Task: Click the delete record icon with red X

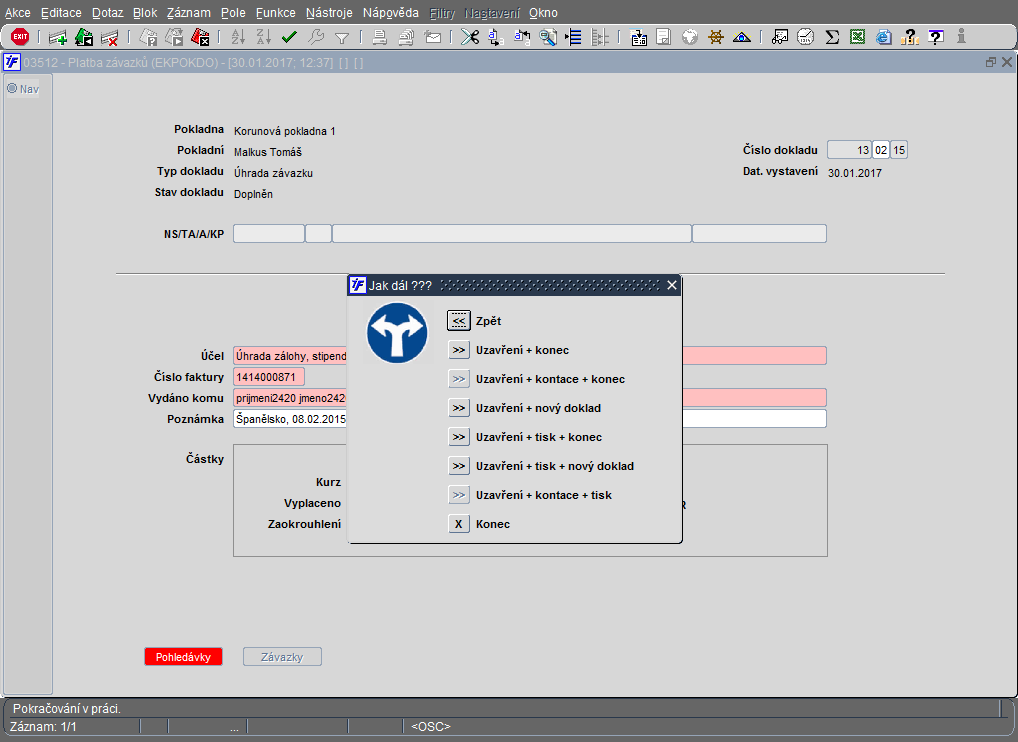Action: pos(110,37)
